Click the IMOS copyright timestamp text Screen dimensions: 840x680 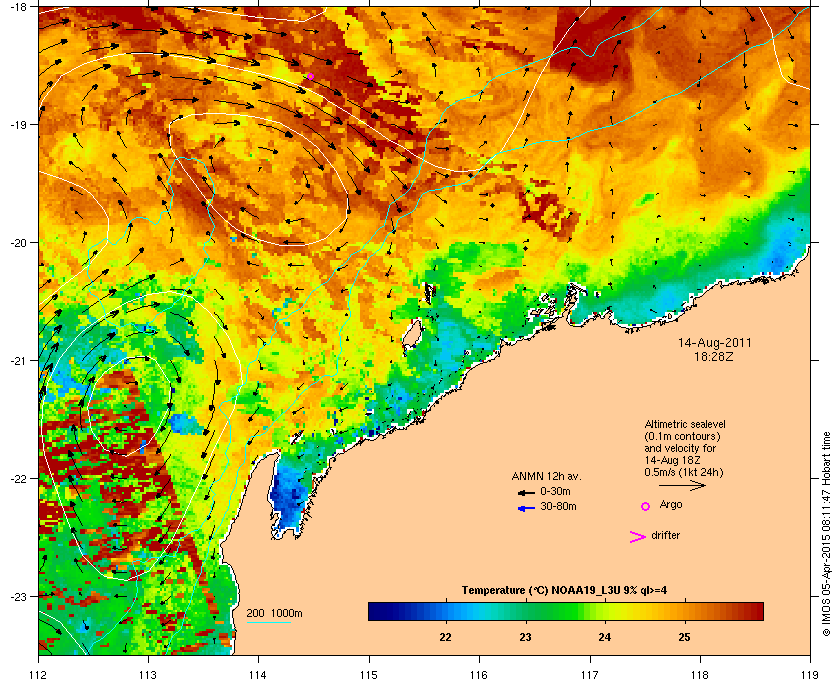pyautogui.click(x=826, y=534)
